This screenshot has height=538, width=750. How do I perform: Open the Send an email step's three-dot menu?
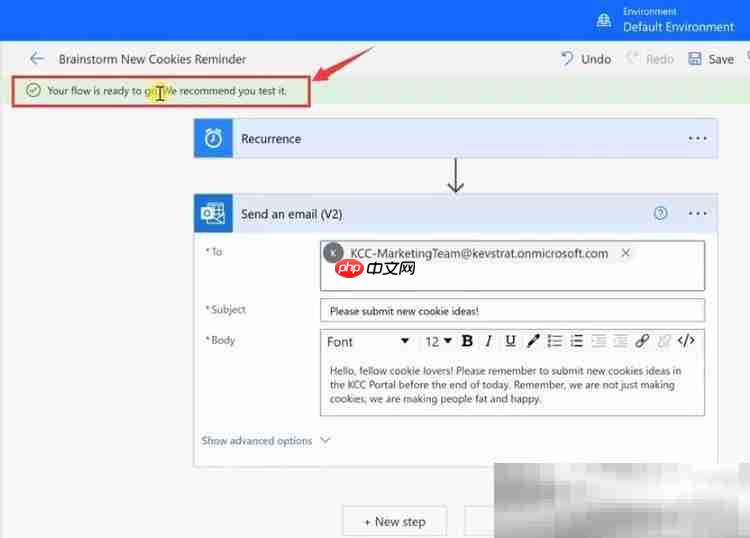[697, 213]
